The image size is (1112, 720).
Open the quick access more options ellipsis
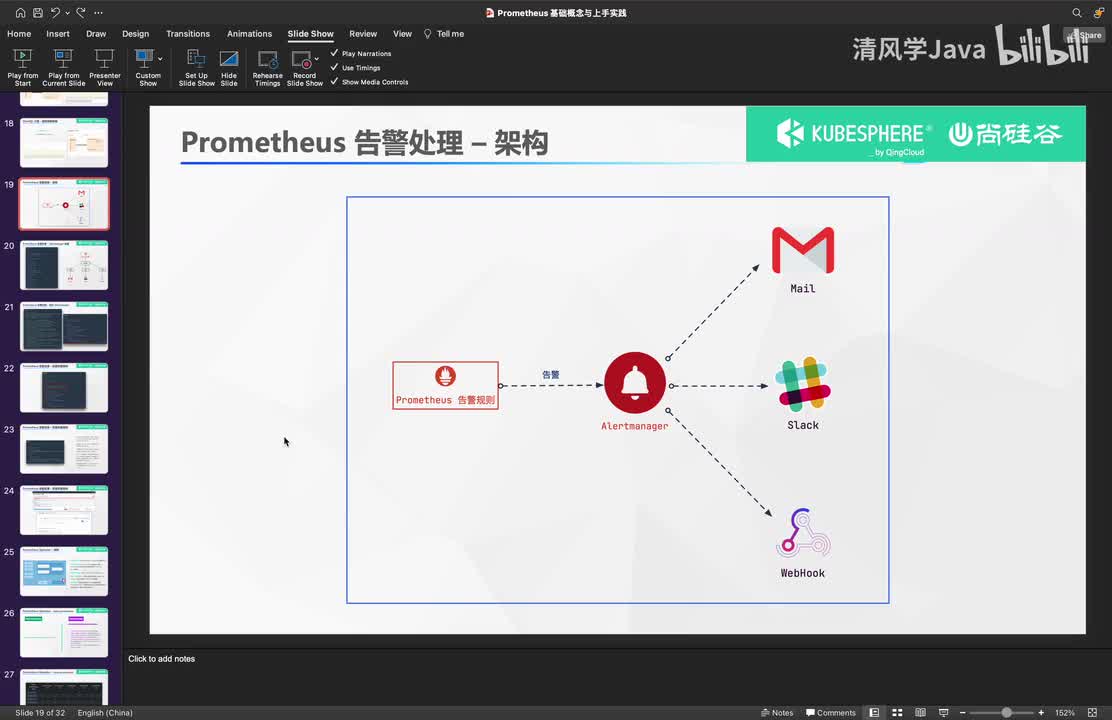pyautogui.click(x=98, y=13)
